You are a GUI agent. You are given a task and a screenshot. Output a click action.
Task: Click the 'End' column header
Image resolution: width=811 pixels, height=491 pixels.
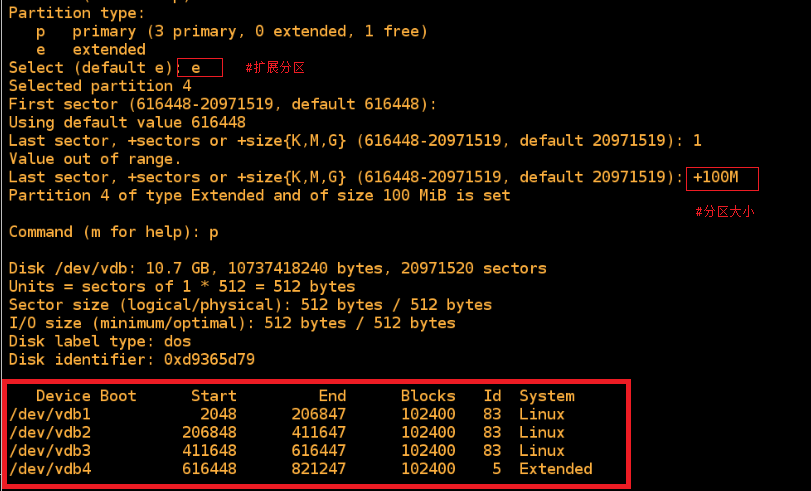click(332, 396)
